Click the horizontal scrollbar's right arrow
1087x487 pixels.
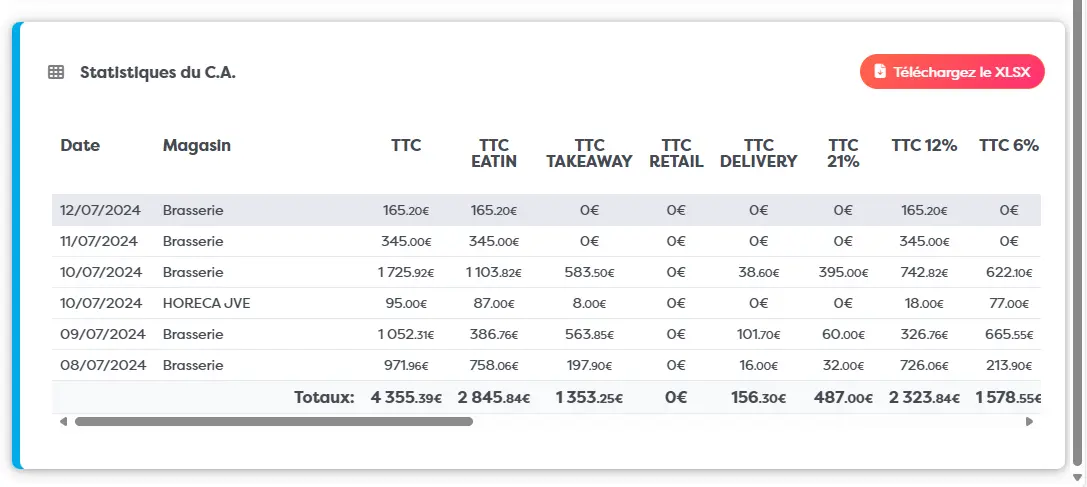click(1029, 421)
